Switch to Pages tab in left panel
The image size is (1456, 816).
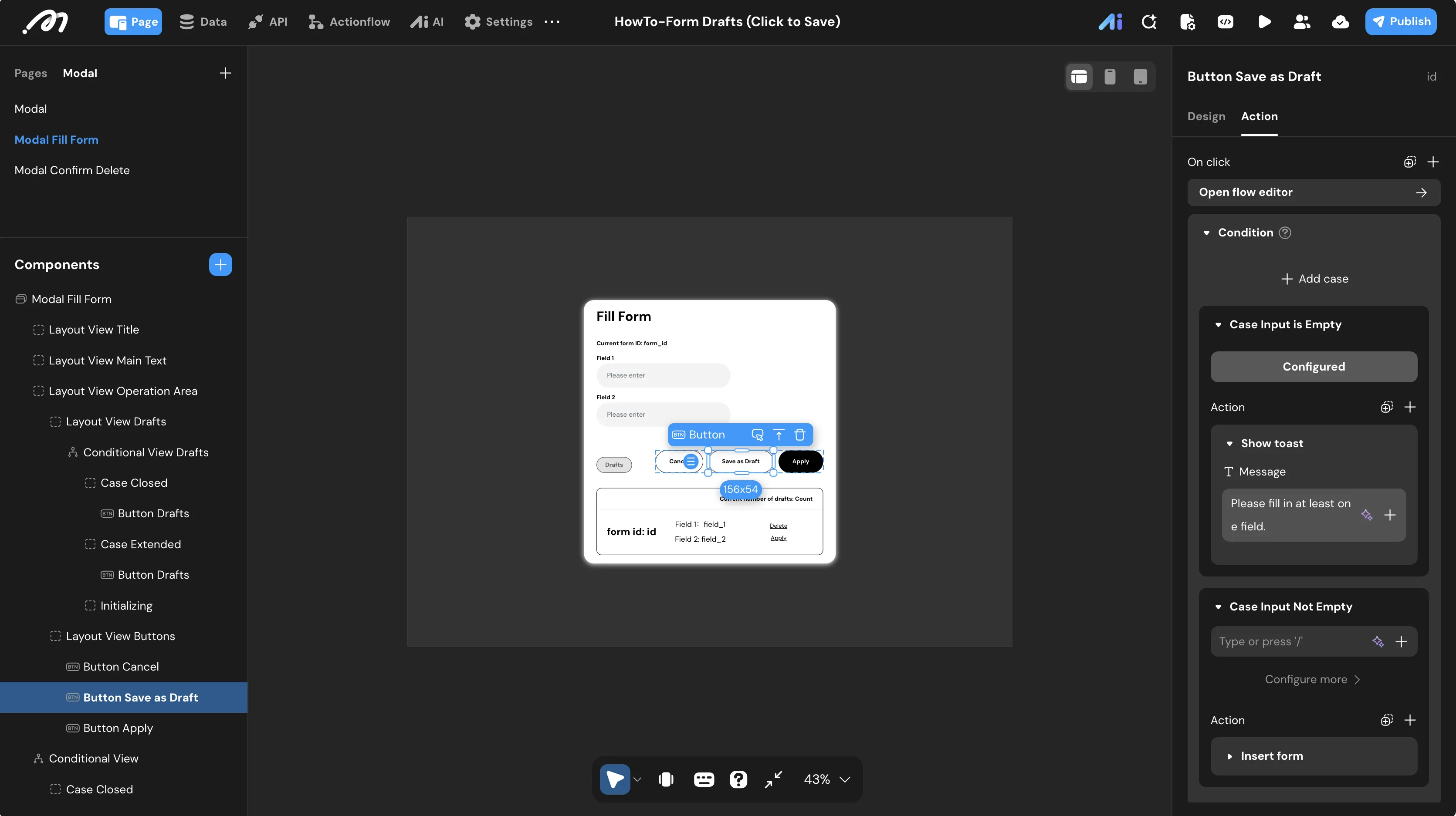pos(30,73)
